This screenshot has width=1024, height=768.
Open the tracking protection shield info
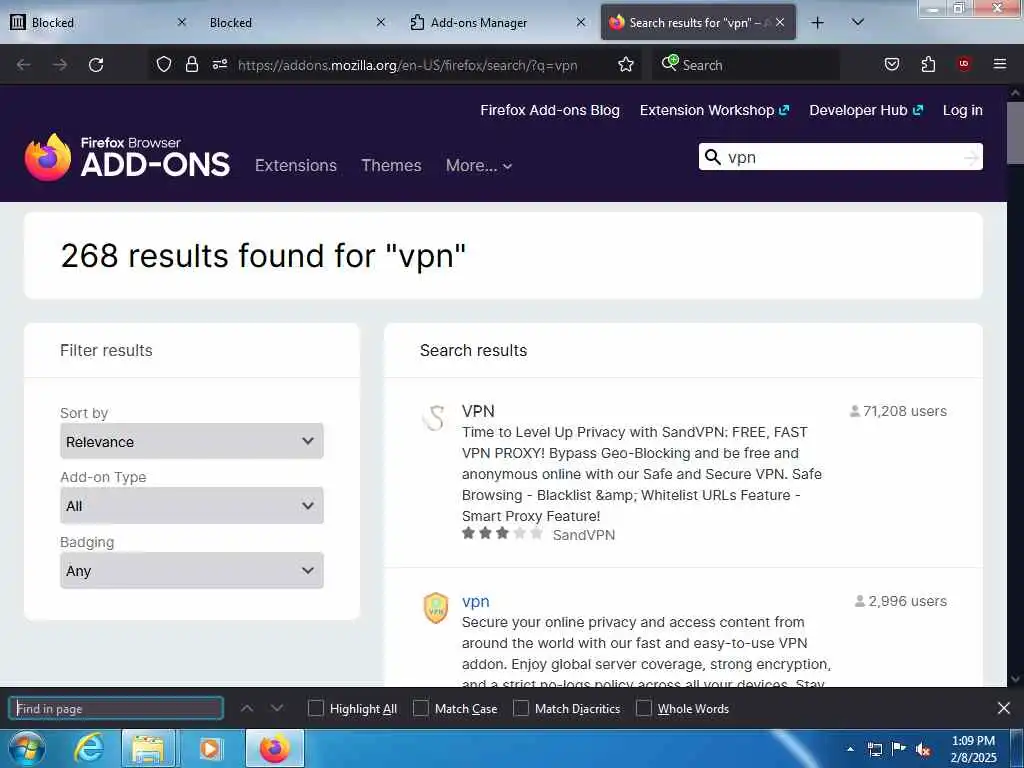click(x=164, y=64)
